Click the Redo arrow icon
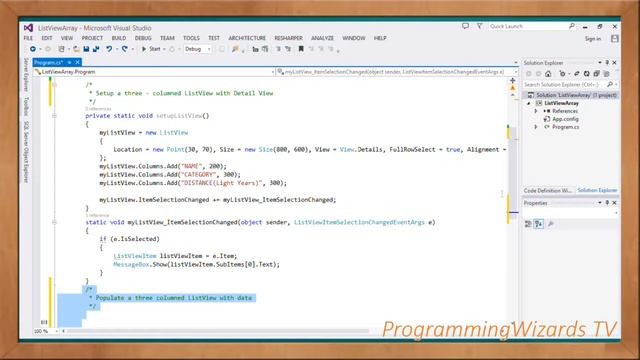640x360 pixels. tap(124, 49)
